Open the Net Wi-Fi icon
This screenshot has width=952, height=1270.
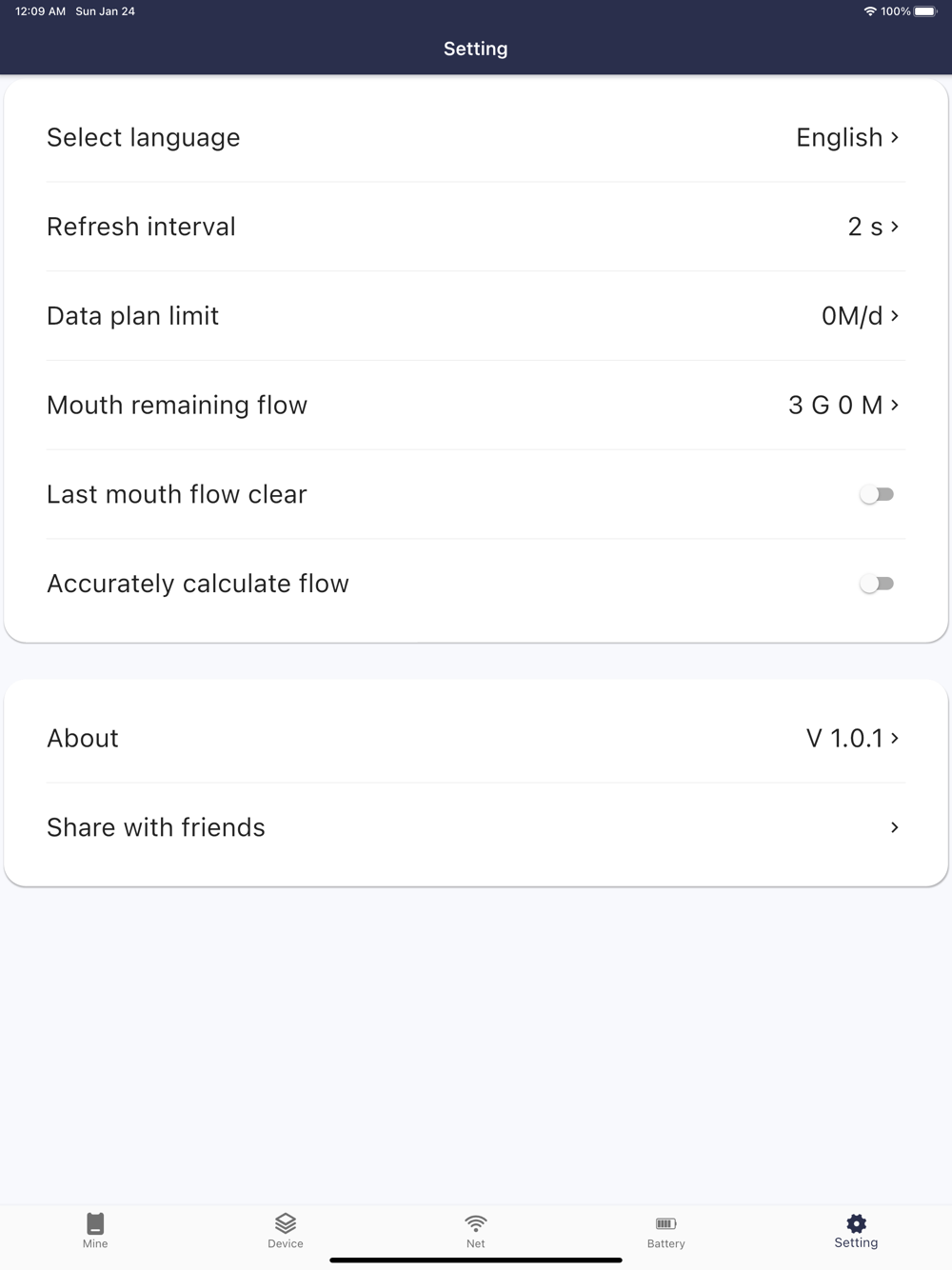[x=476, y=1222]
